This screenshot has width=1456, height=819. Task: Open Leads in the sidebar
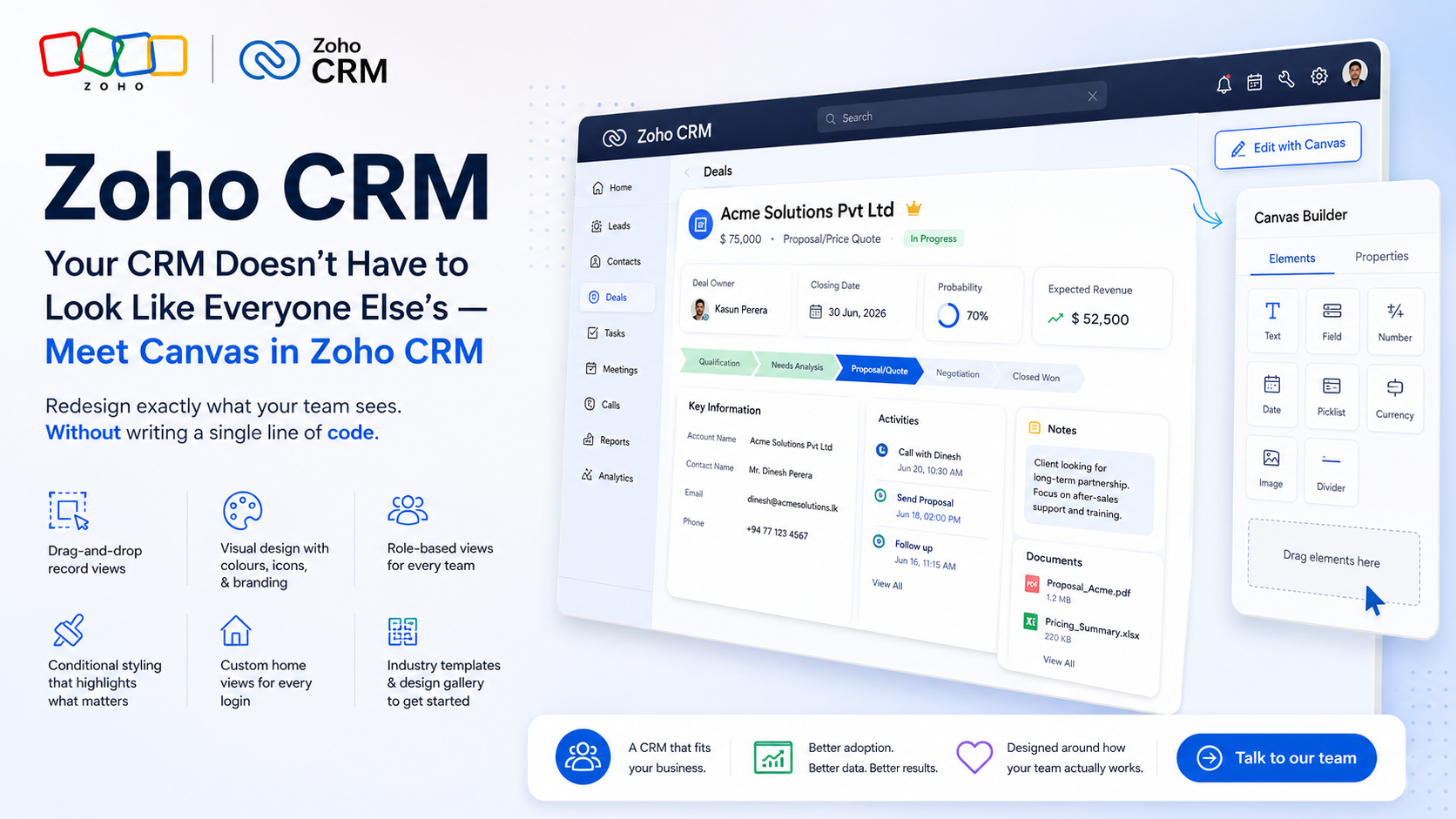[611, 226]
